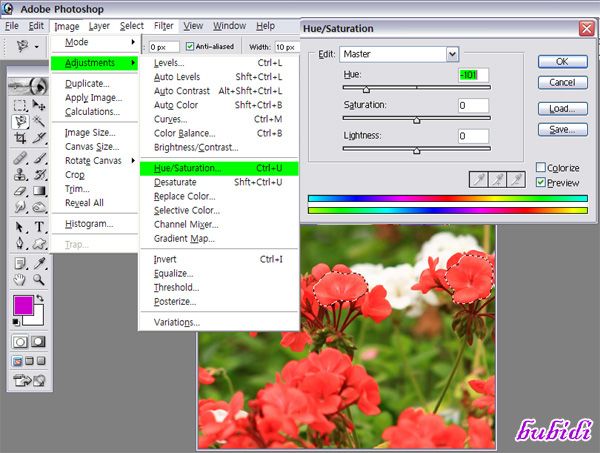This screenshot has height=453, width=600.
Task: Choose Variations menu item
Action: pos(219,323)
